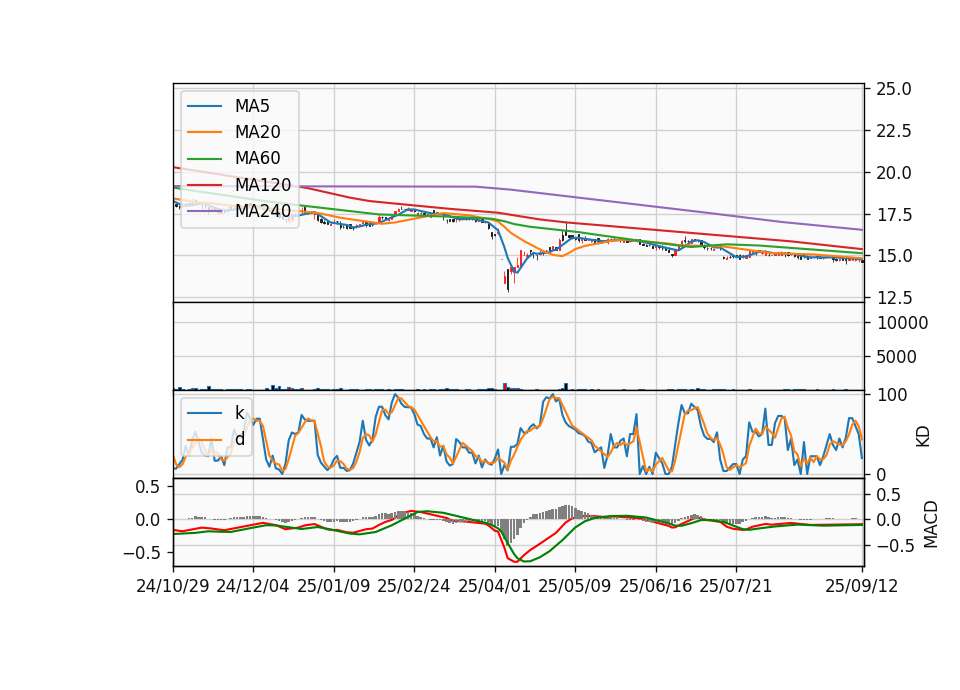The width and height of the screenshot is (960, 690).
Task: Click the 24/10/29 date axis label
Action: pos(173,586)
